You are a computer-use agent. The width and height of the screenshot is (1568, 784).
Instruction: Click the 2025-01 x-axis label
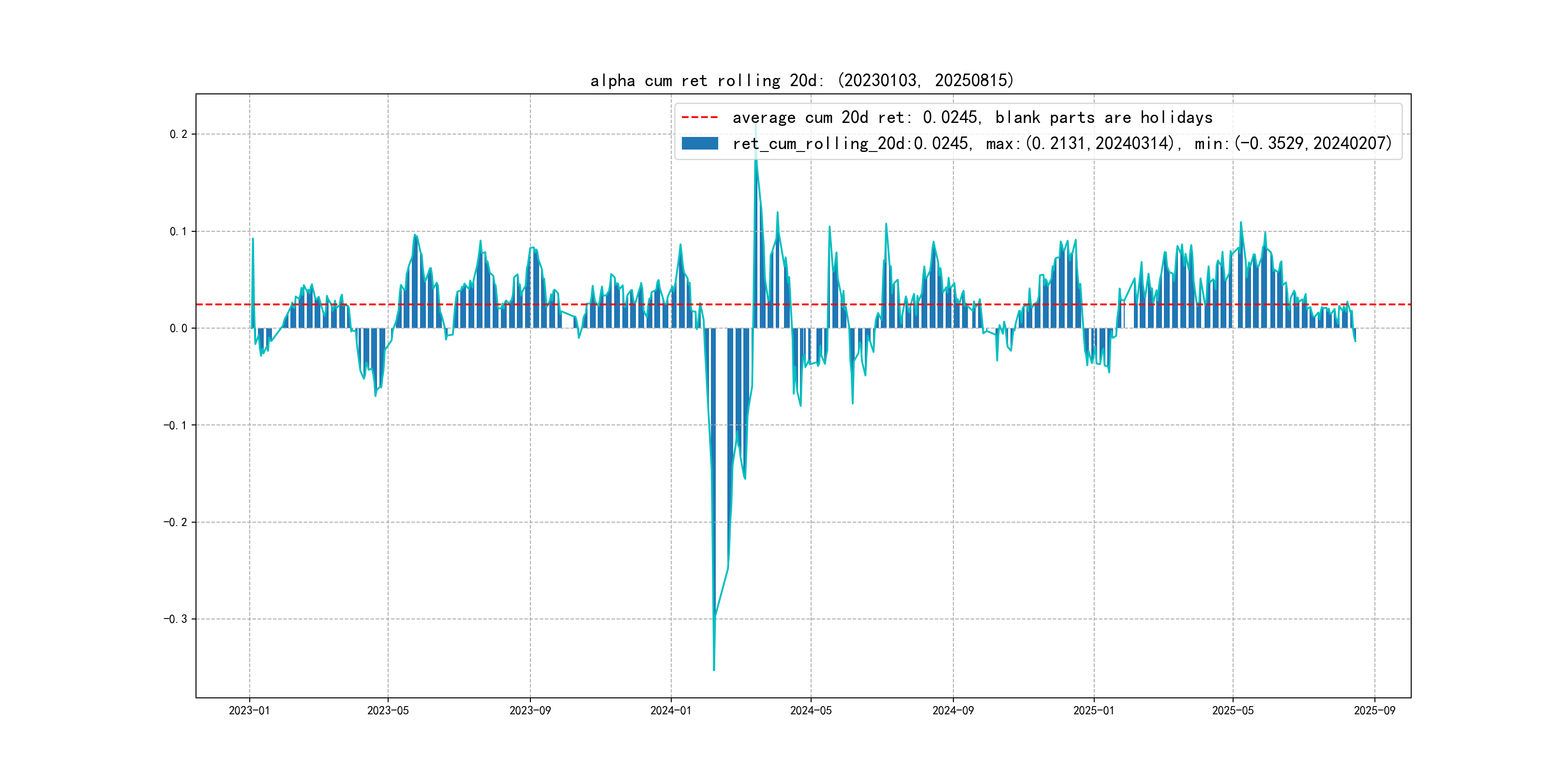[x=1093, y=710]
